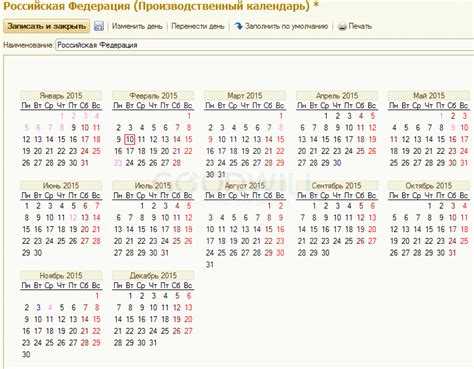Click the Печать label
The height and width of the screenshot is (369, 474).
coord(360,26)
